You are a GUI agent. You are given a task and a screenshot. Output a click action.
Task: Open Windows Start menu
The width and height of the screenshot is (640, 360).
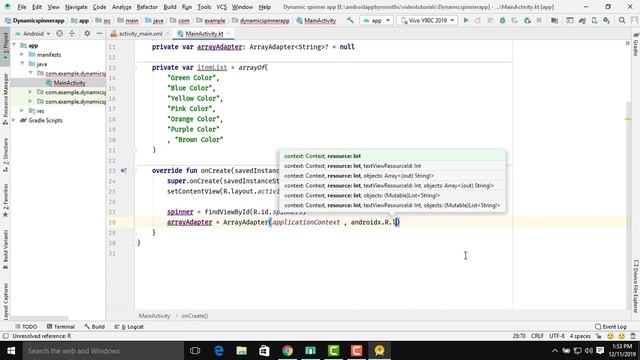pos(11,351)
